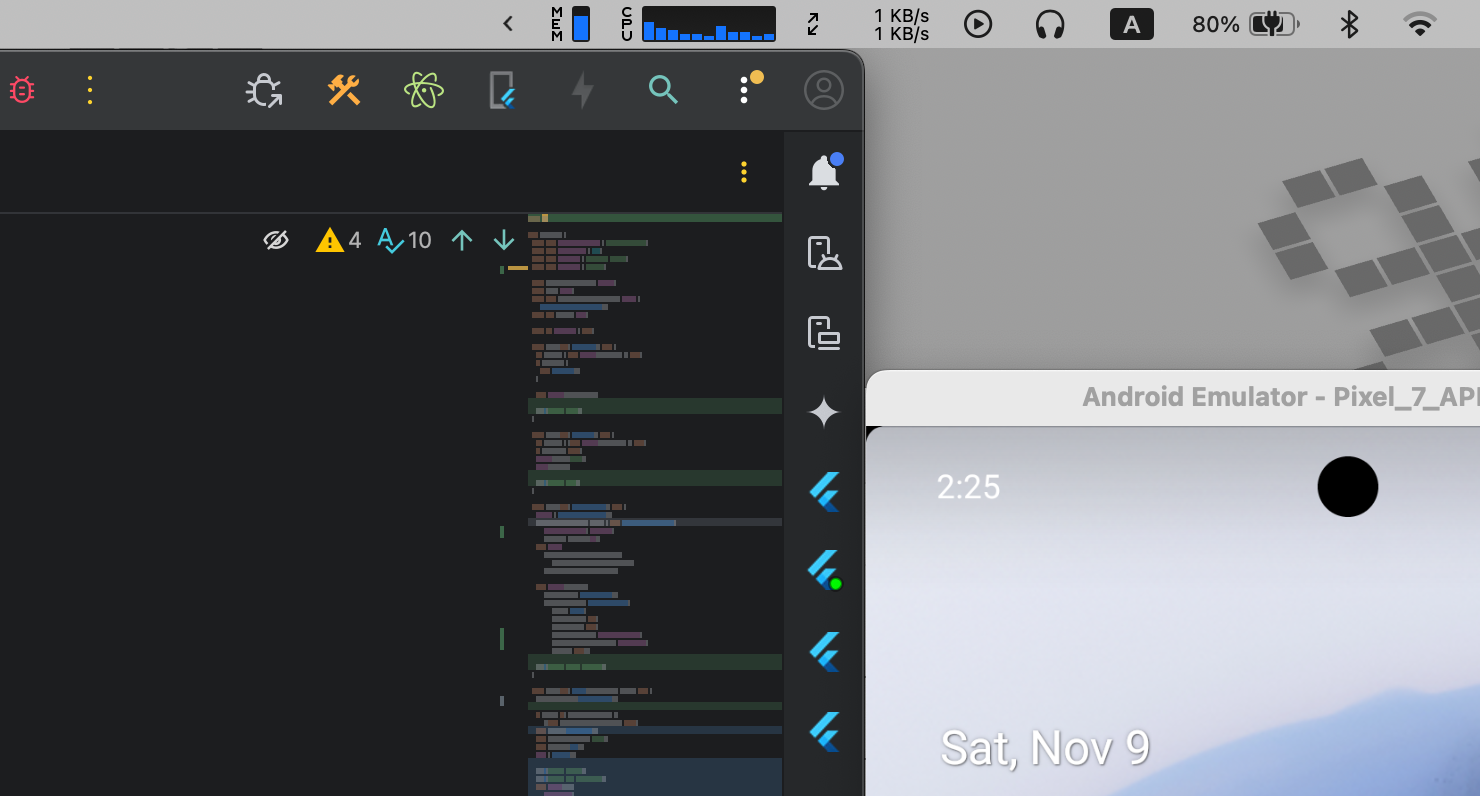
Task: Click the 10 typos indicator
Action: coord(404,240)
